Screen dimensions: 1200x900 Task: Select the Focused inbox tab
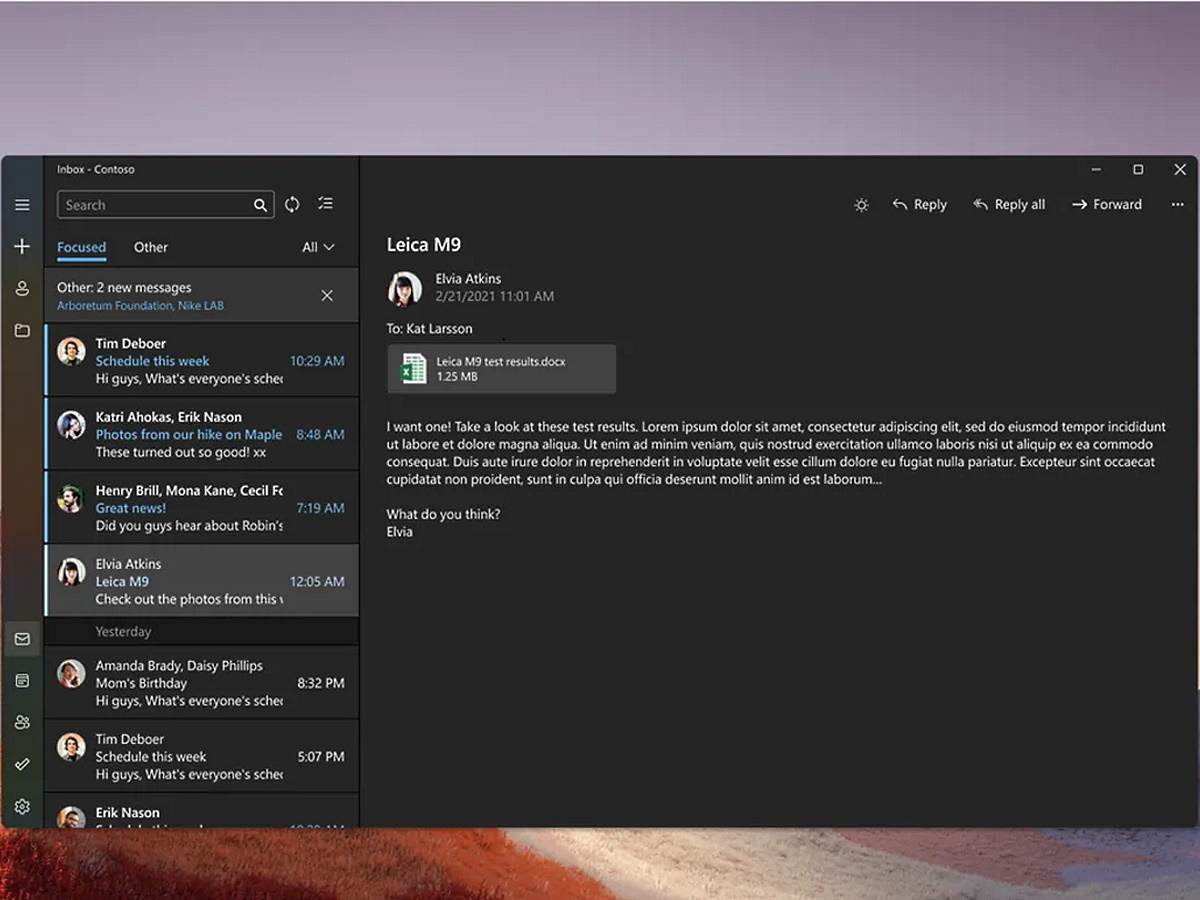tap(81, 247)
